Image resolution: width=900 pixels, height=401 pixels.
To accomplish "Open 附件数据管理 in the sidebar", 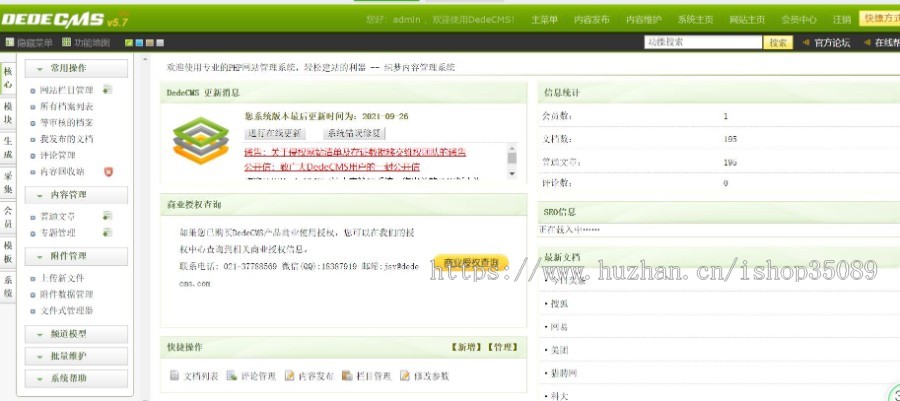I will coord(67,294).
